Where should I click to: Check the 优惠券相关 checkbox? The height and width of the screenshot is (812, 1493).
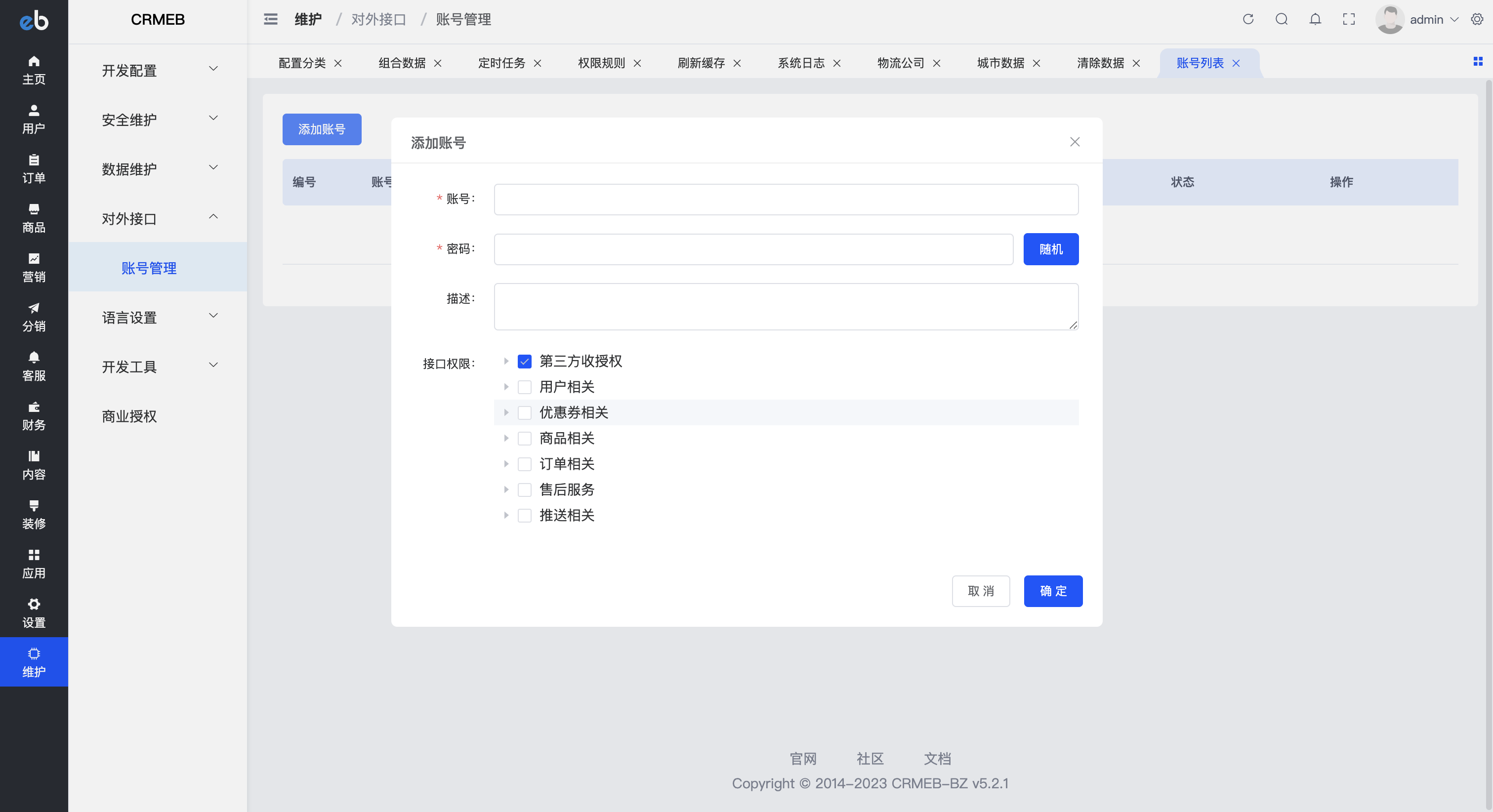tap(525, 412)
